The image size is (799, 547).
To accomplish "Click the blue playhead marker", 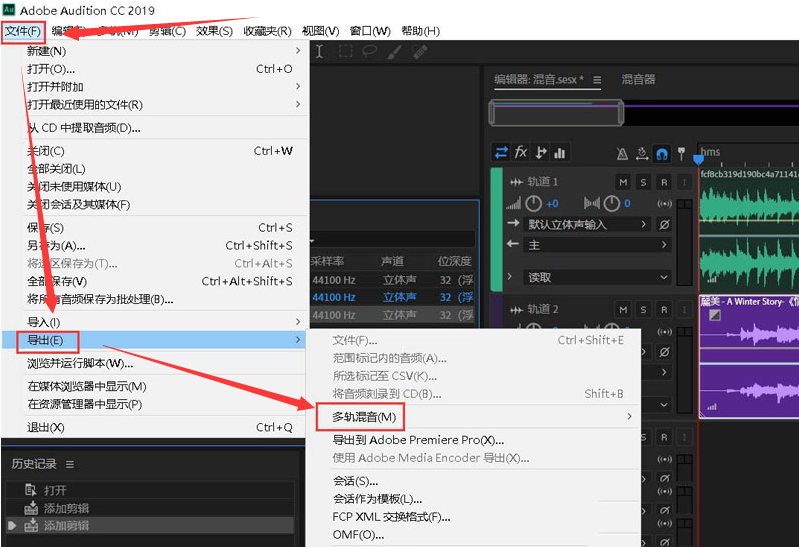I will (699, 160).
